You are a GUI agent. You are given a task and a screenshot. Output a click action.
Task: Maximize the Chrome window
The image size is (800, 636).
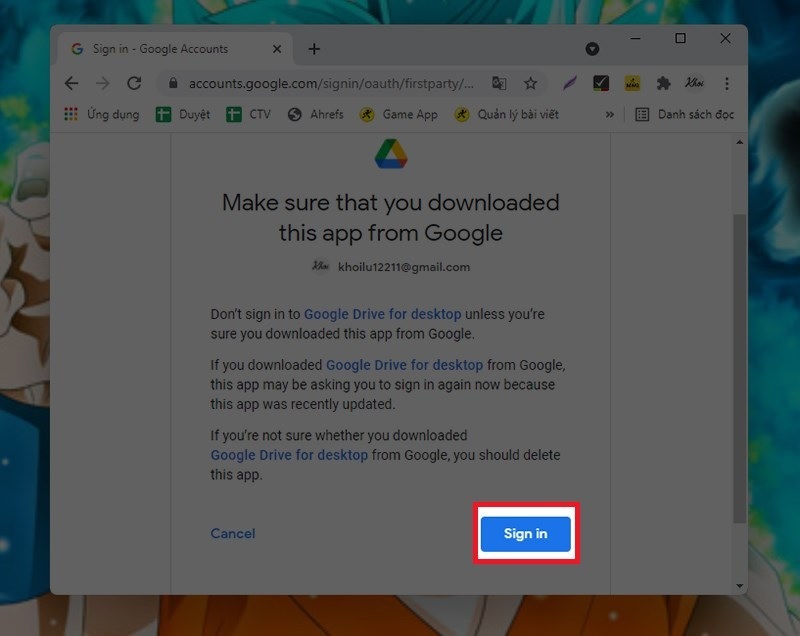pos(680,38)
